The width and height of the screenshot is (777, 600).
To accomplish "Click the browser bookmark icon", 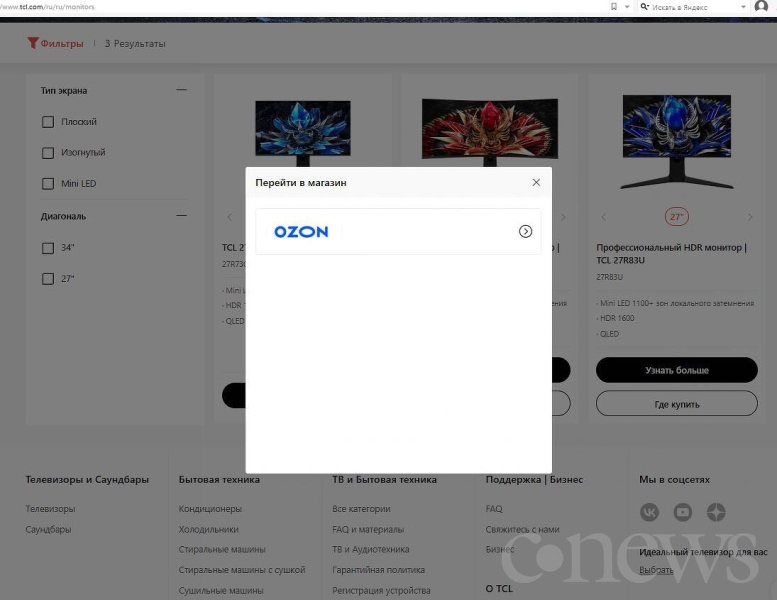I will pos(614,6).
